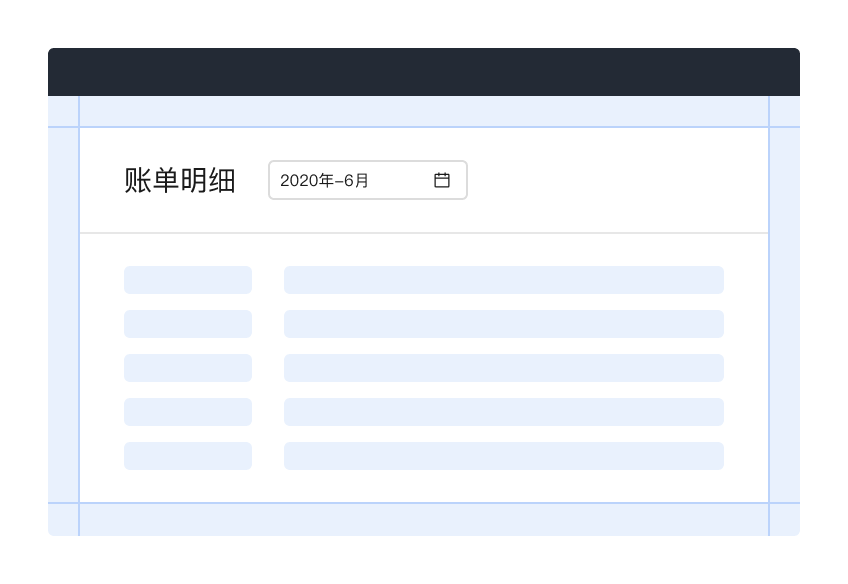Click inside the date input field
848x584 pixels.
click(340, 180)
